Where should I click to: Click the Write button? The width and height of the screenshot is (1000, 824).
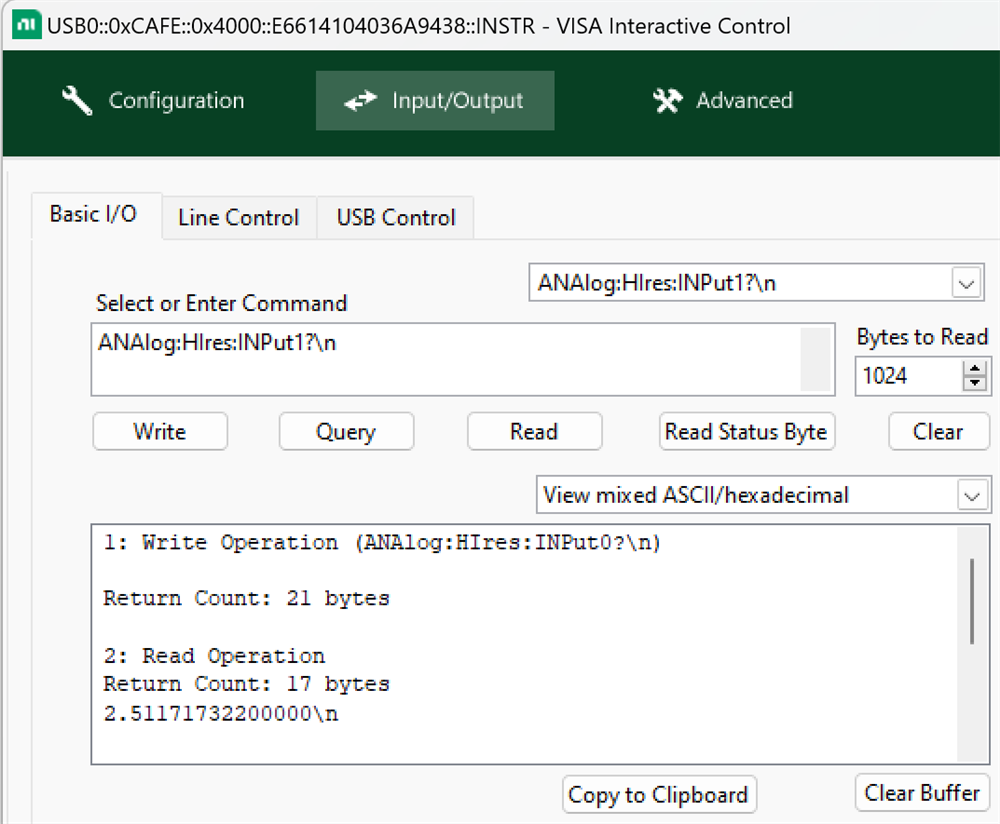click(160, 432)
